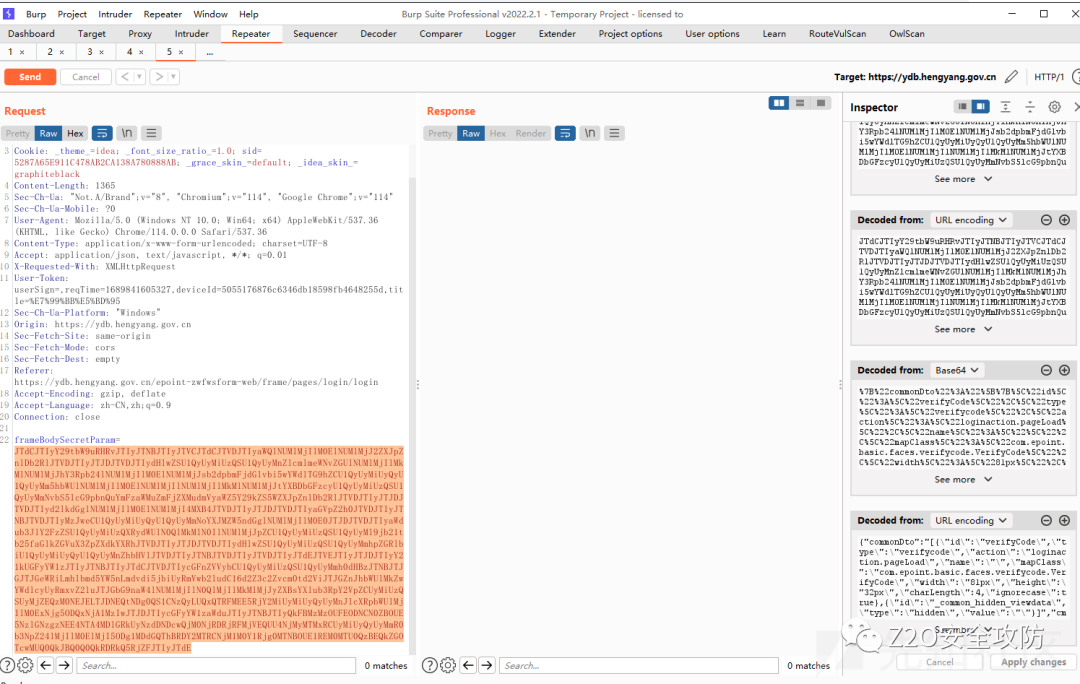Add layer after first URL decoding
The height and width of the screenshot is (684, 1080).
1064,220
